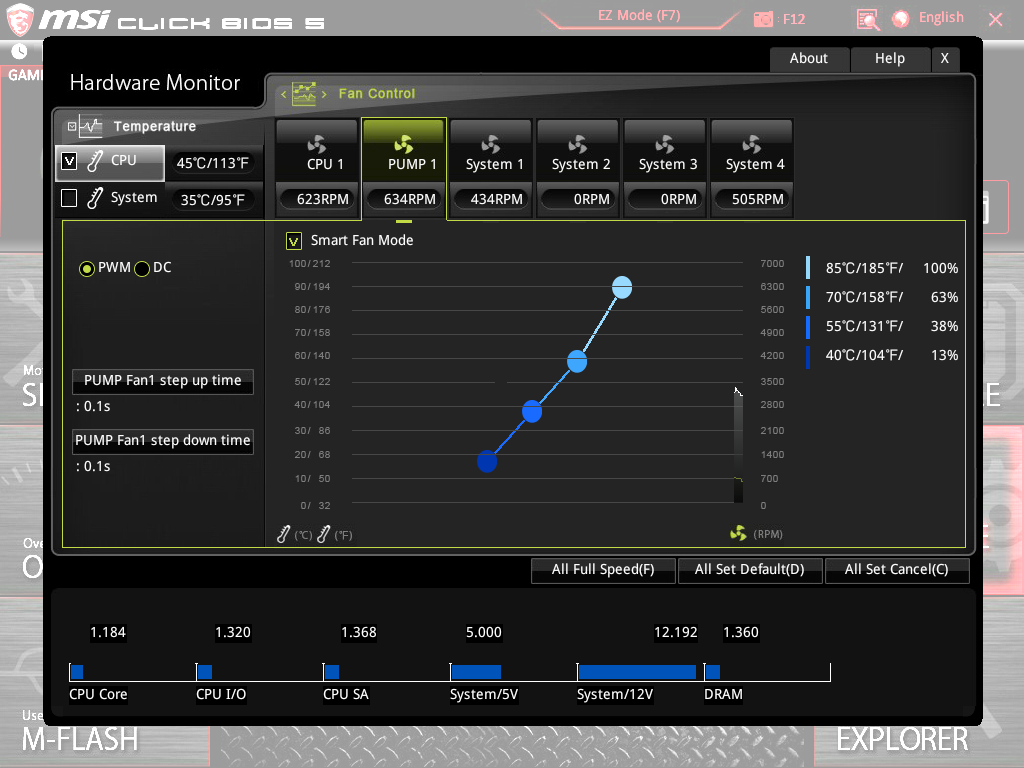Click the System/5V voltage bar

click(476, 672)
